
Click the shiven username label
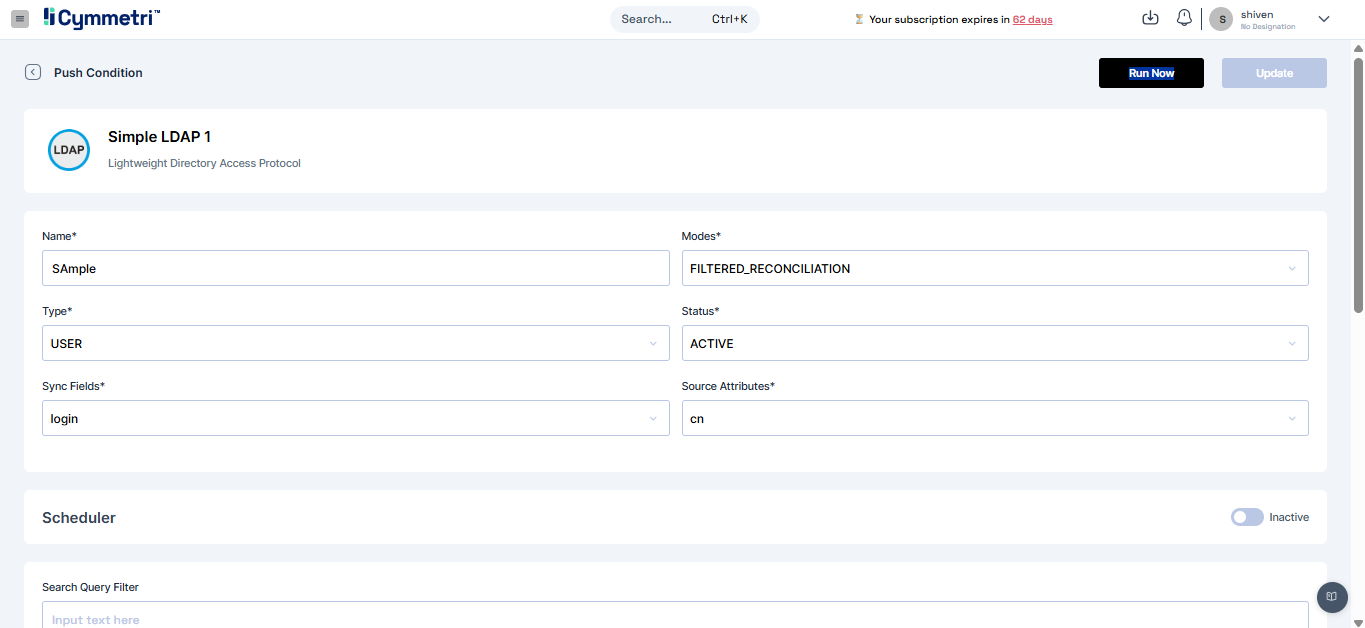pyautogui.click(x=1257, y=15)
